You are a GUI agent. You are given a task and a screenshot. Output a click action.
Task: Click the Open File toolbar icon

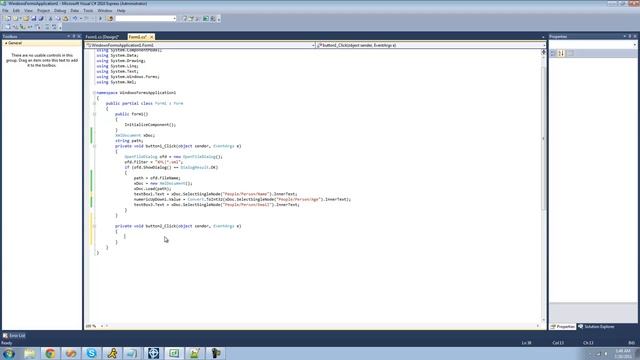point(26,18)
